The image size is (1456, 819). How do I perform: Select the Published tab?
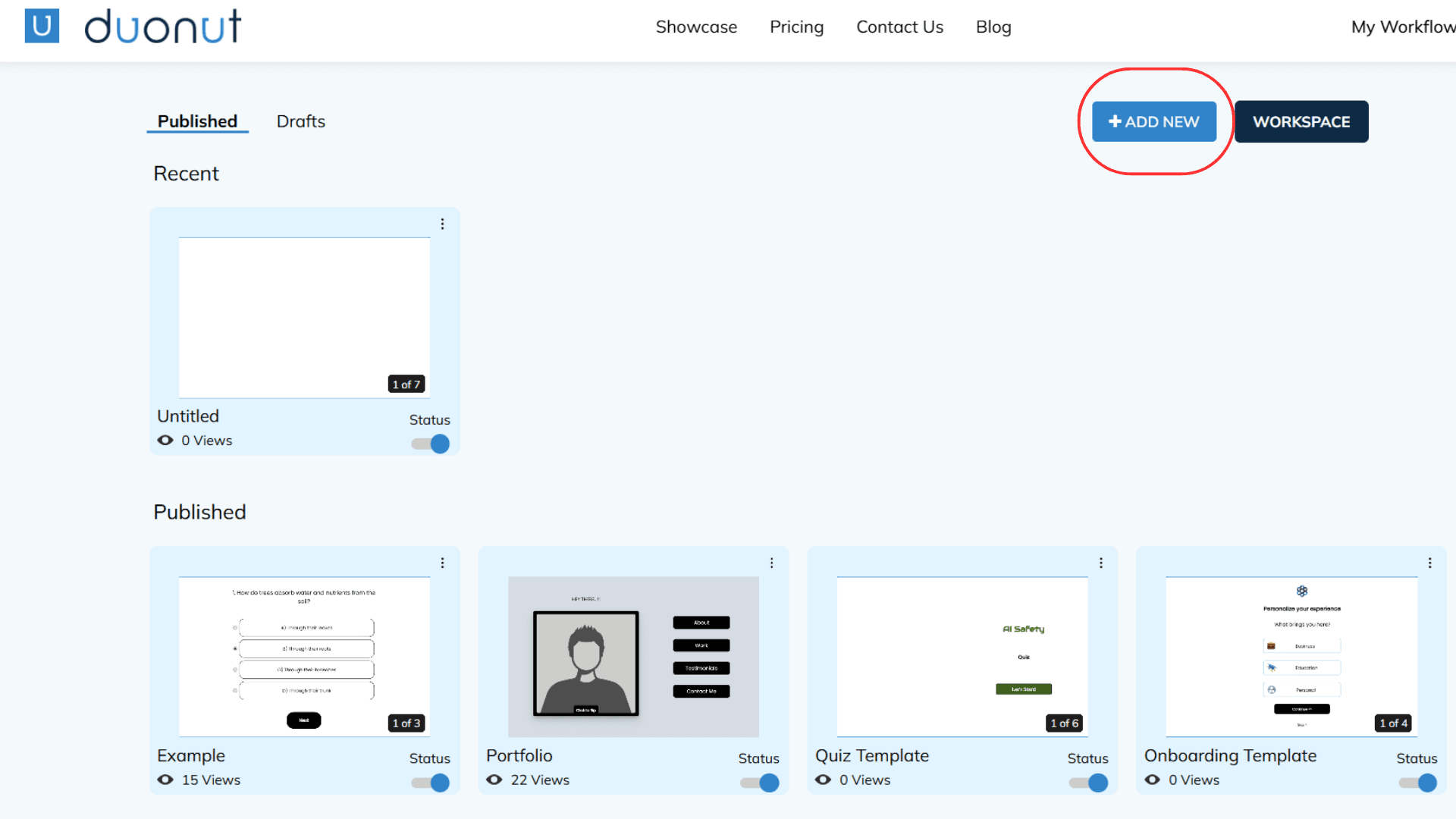click(197, 121)
